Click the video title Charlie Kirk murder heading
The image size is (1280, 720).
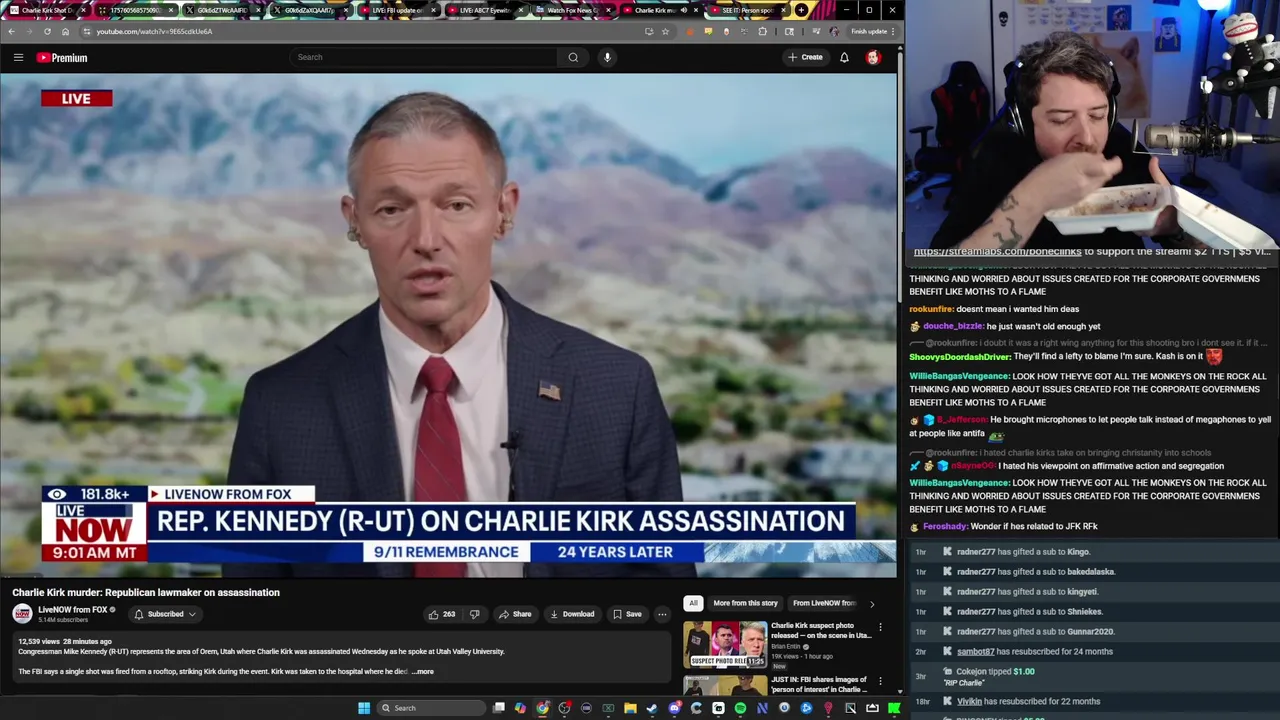(x=146, y=592)
